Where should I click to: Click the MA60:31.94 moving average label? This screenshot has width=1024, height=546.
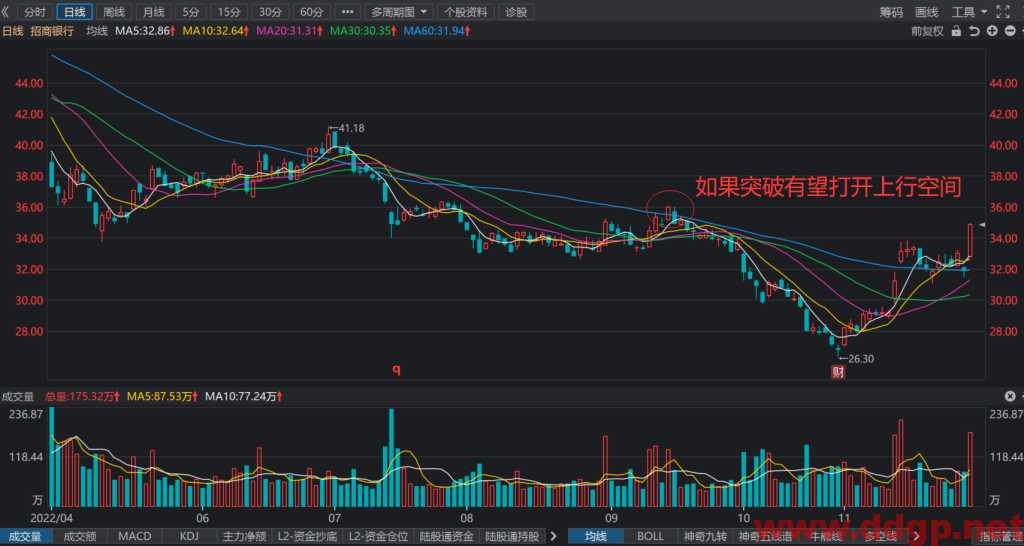click(438, 31)
